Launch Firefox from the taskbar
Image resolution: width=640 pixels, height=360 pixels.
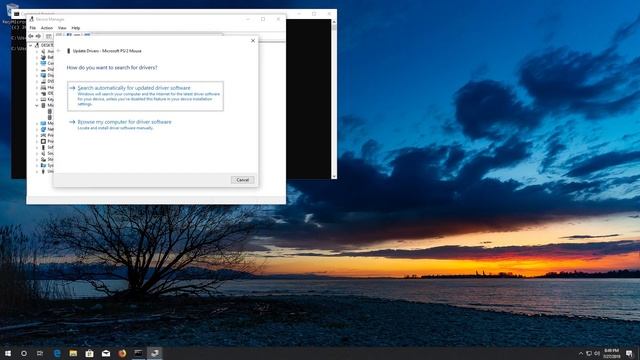[x=122, y=353]
